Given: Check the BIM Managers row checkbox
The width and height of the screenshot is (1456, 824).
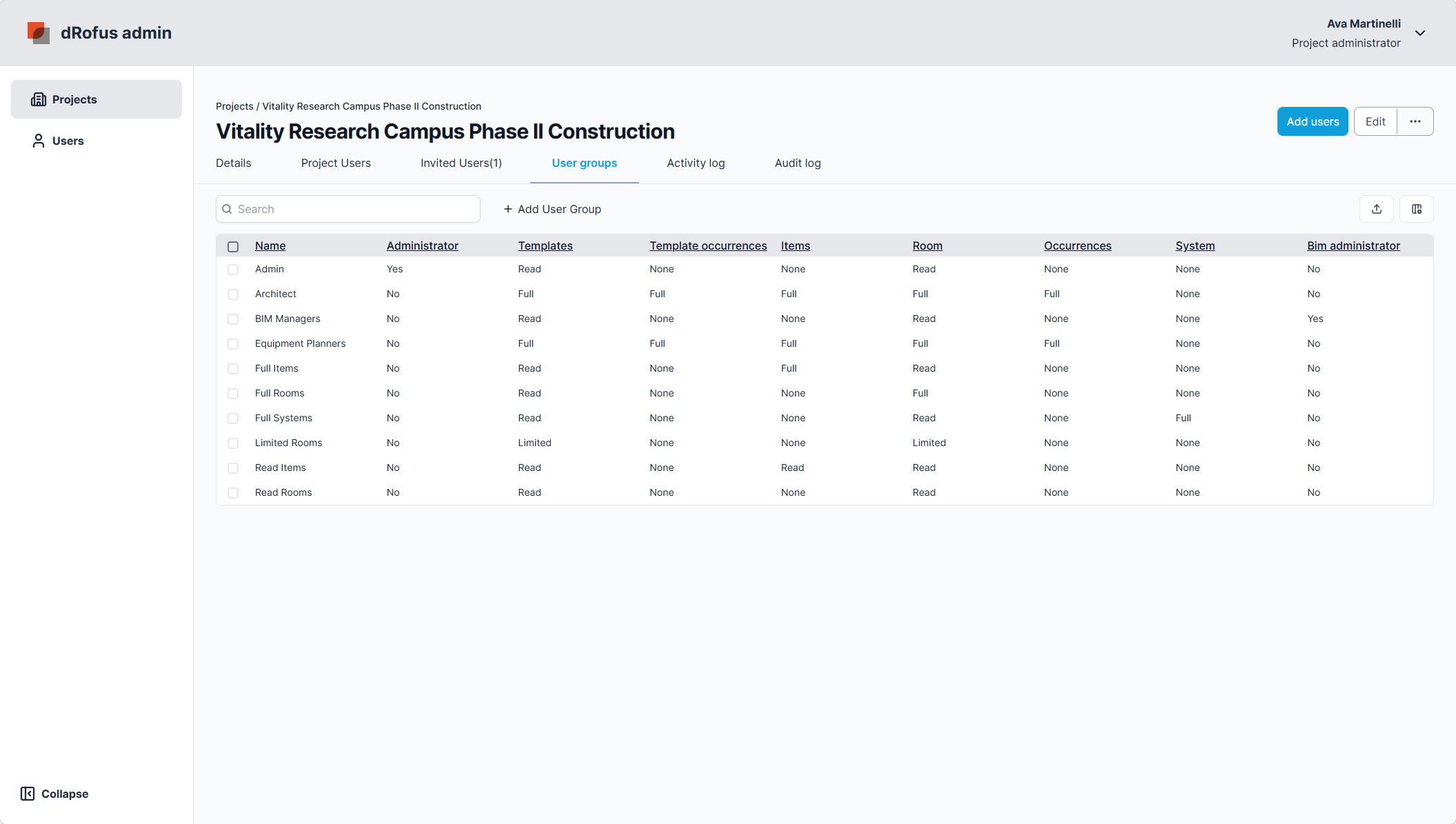Looking at the screenshot, I should (233, 319).
